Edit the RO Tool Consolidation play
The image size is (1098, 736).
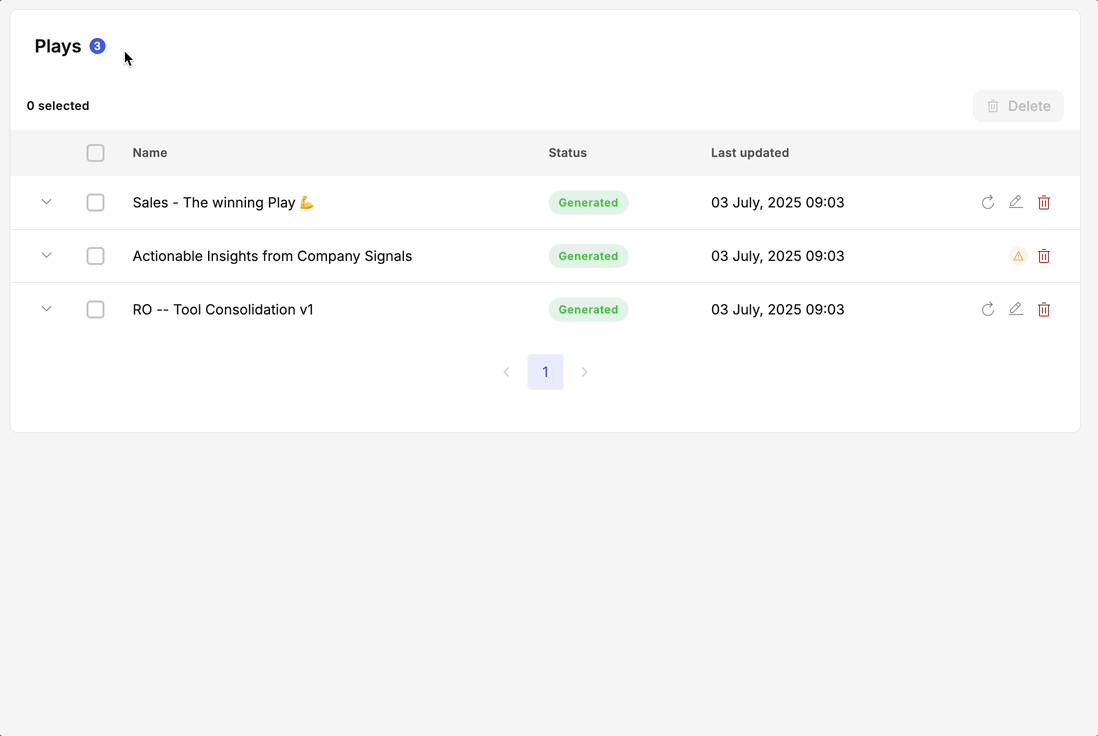point(1016,309)
